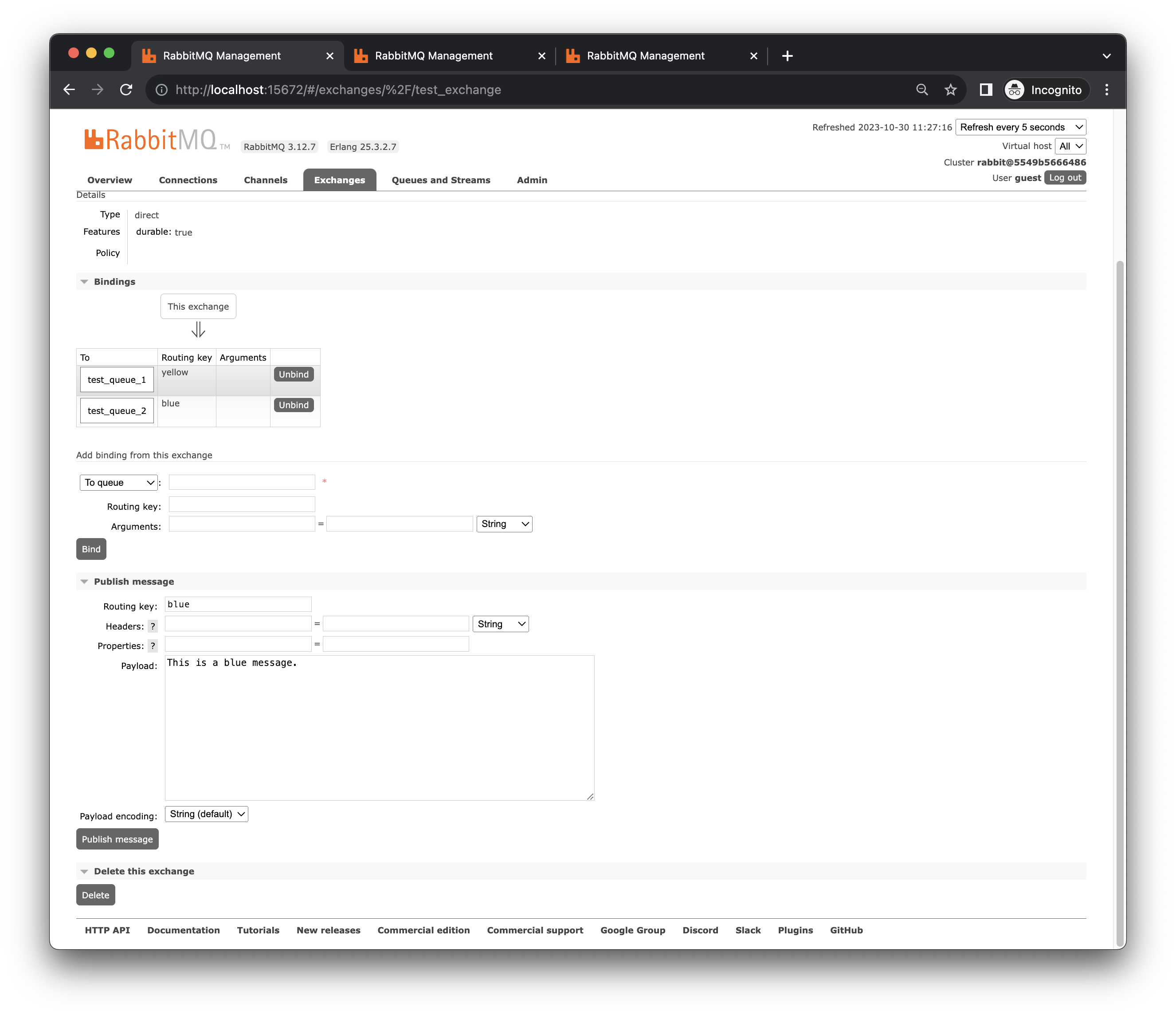Open the HTTP API footer link
This screenshot has height=1015, width=1176.
point(107,930)
